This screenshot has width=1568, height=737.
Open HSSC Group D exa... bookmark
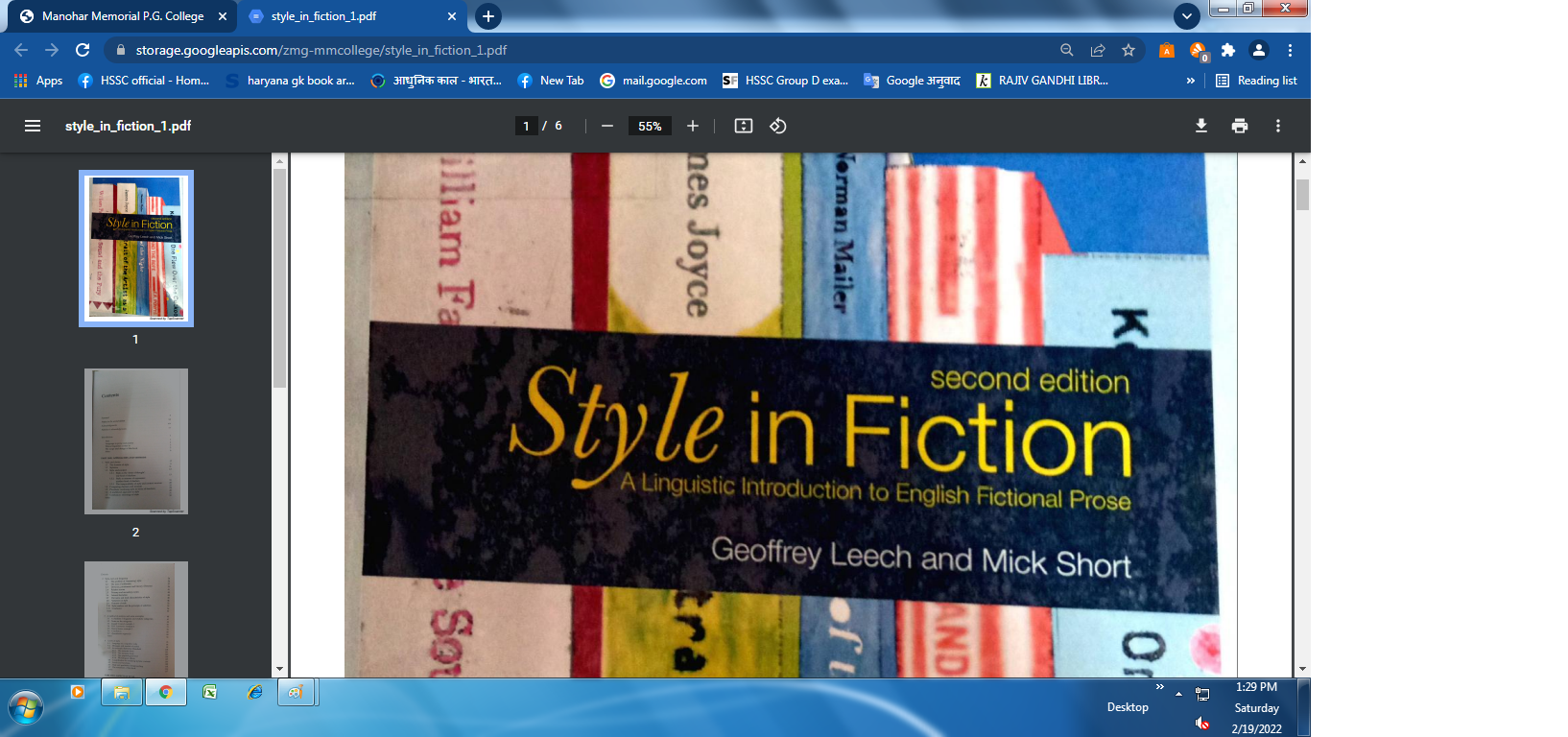click(x=785, y=81)
